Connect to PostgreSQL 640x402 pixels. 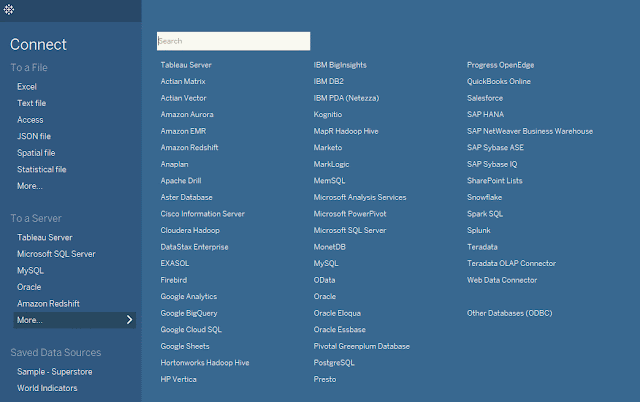334,362
